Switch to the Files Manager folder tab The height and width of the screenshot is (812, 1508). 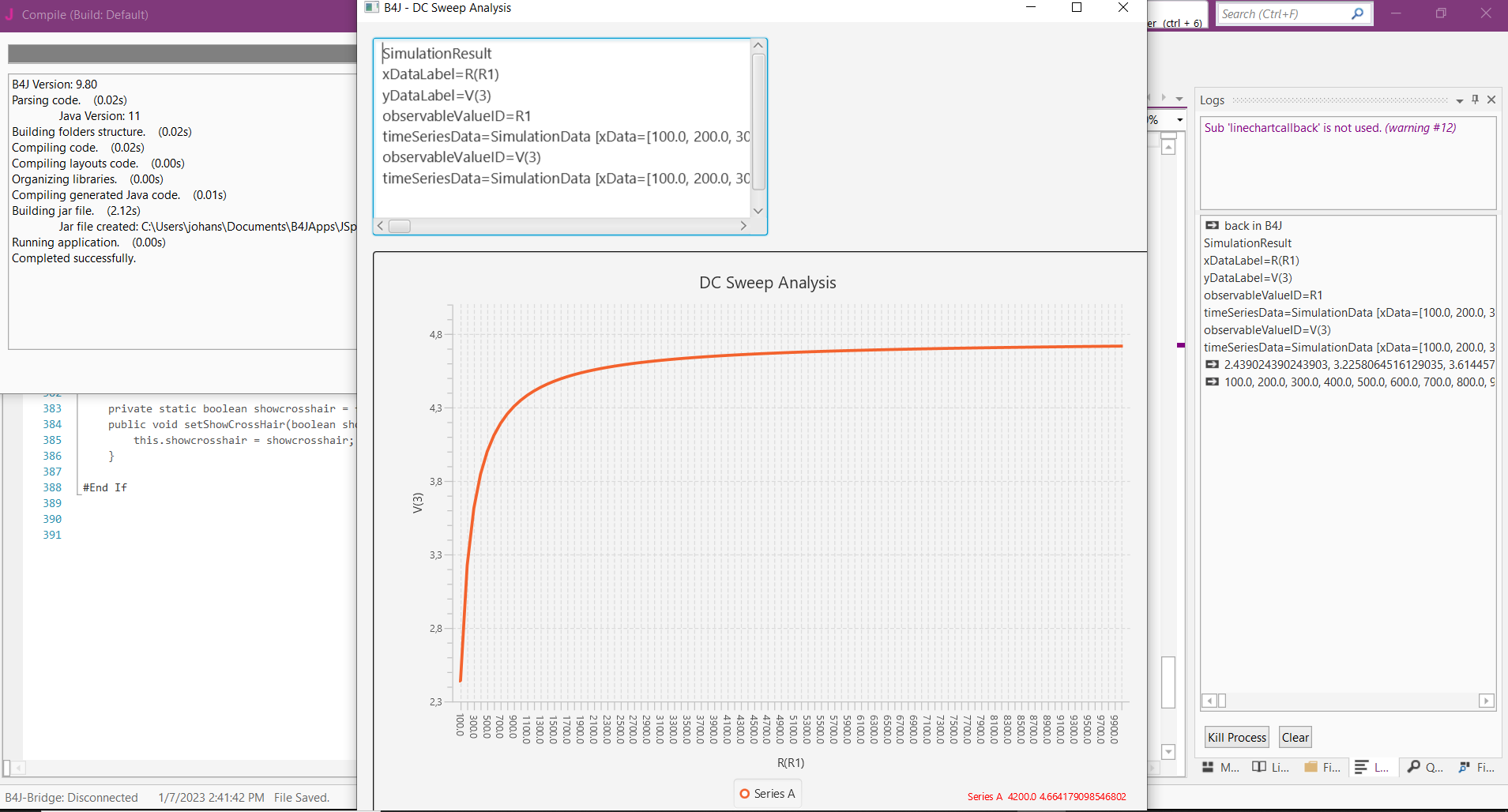pos(1322,767)
